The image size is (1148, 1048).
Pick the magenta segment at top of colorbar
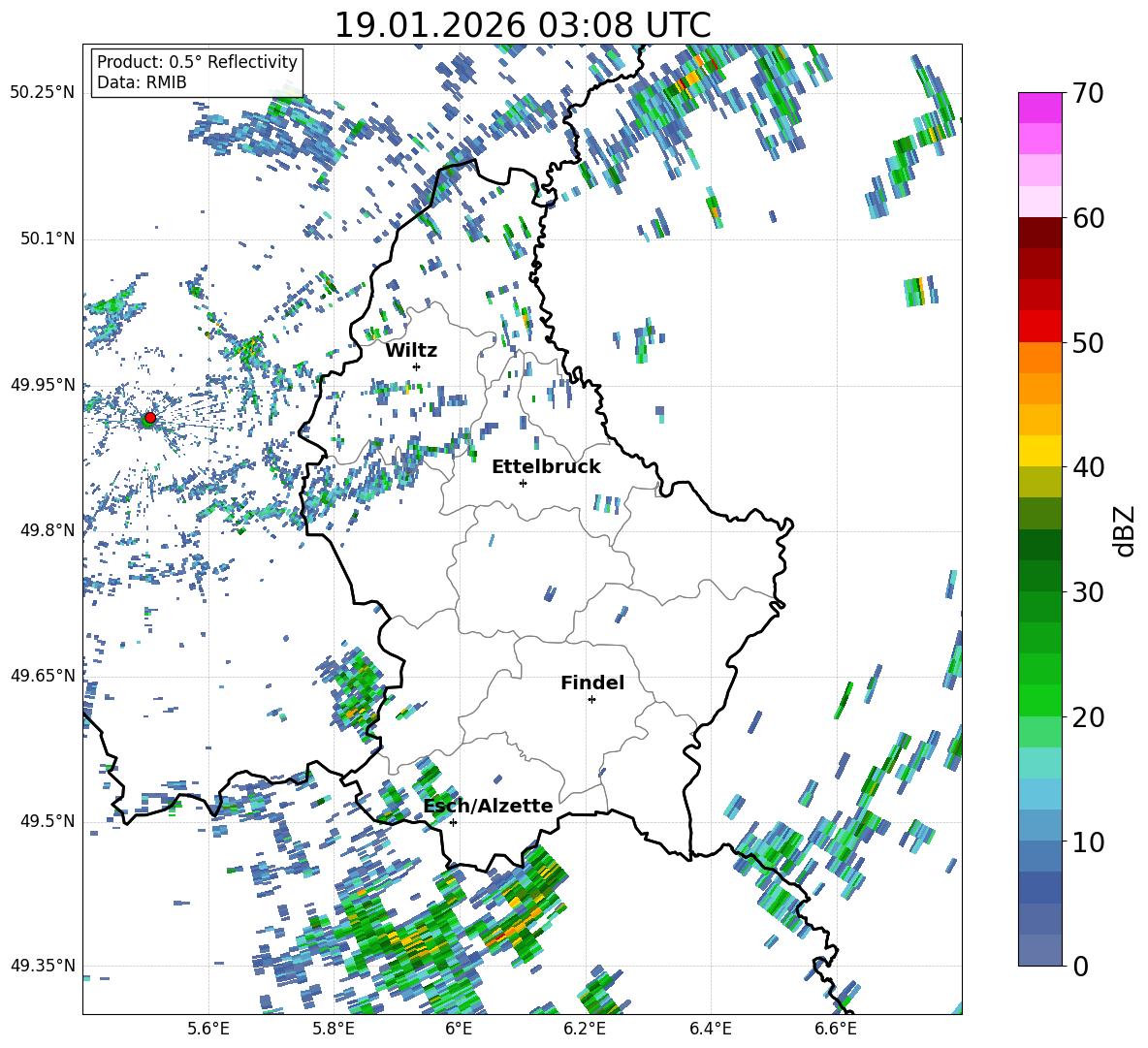coord(1039,108)
